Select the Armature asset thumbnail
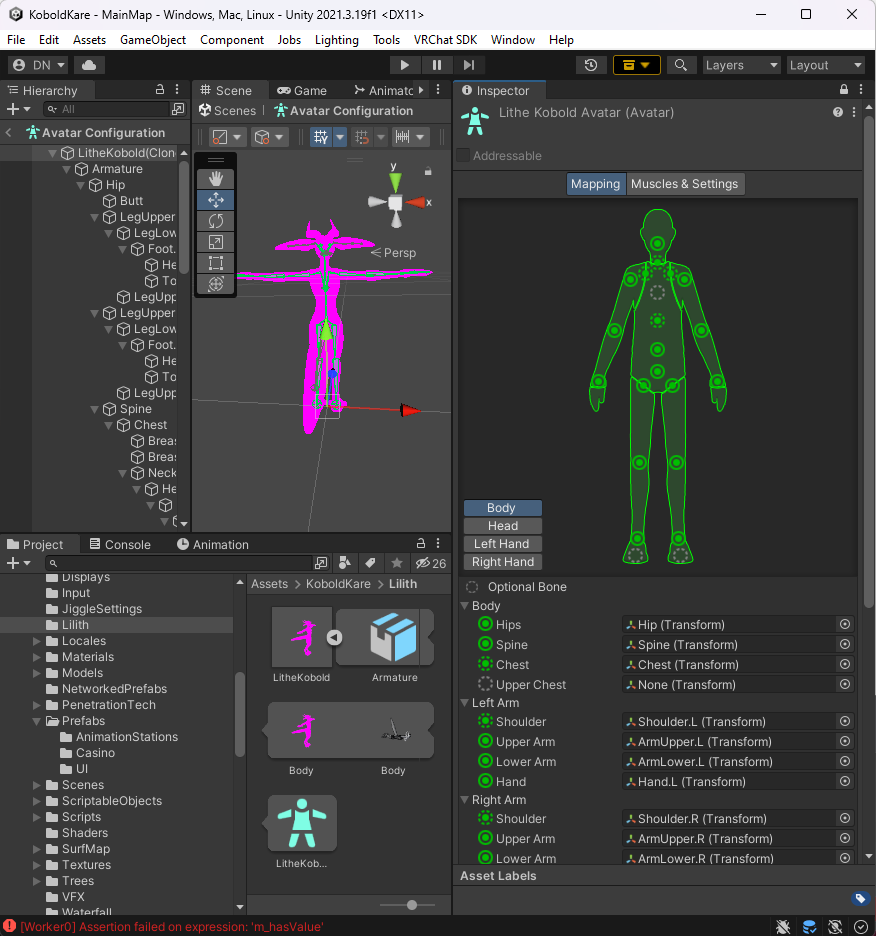The image size is (876, 936). point(394,638)
